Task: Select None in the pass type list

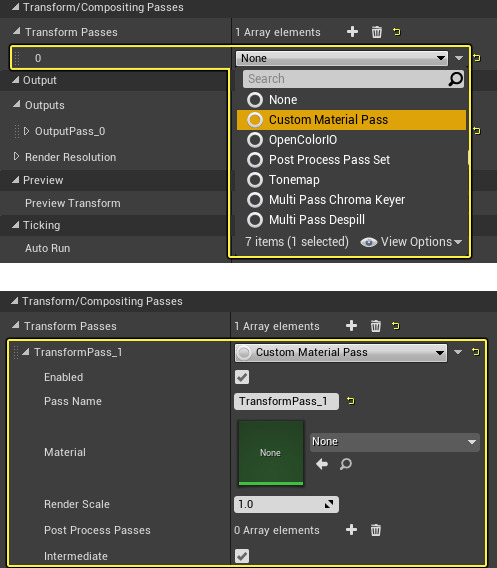Action: point(351,100)
